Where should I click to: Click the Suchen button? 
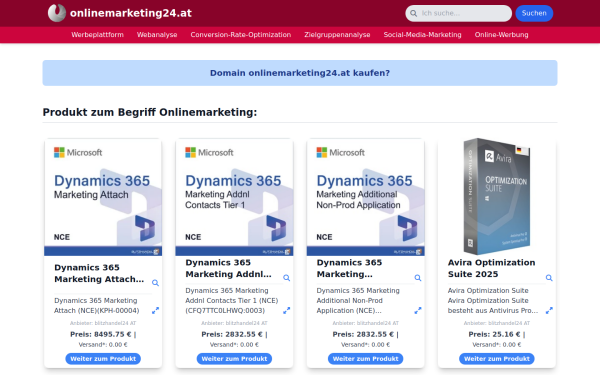click(534, 13)
